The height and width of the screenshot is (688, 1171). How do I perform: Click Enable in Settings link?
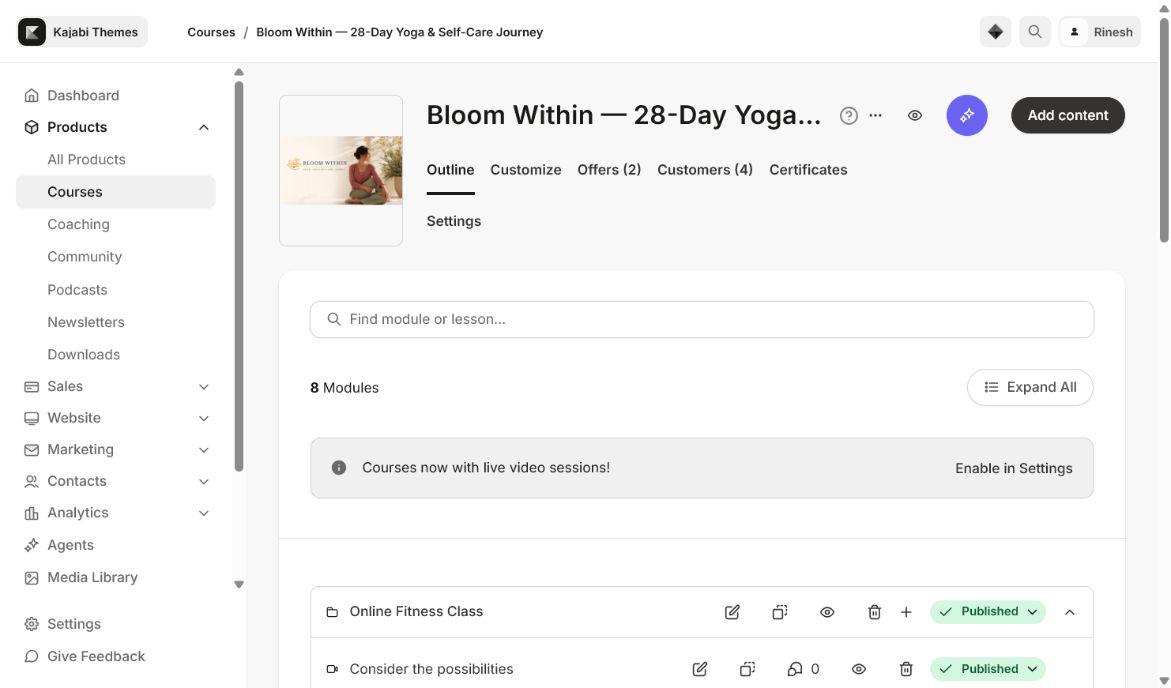1013,468
